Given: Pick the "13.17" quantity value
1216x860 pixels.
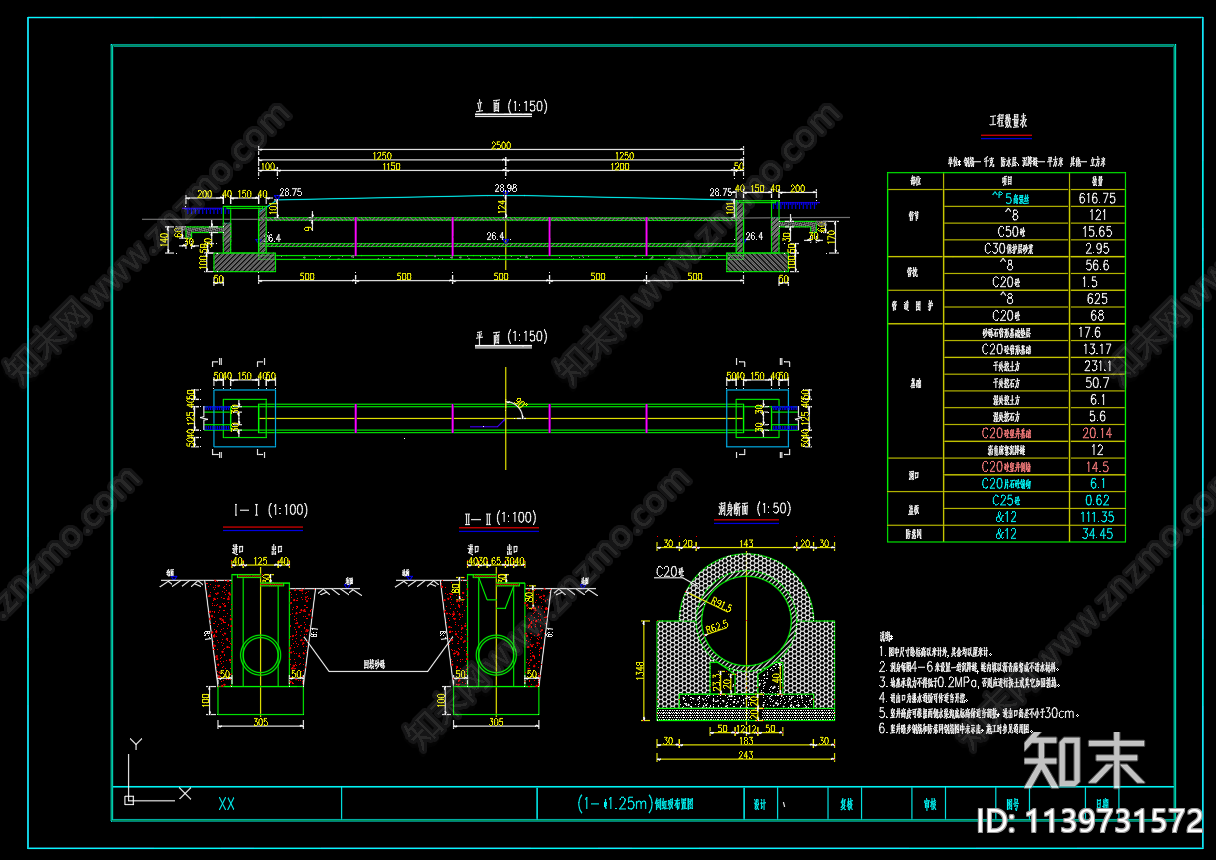Looking at the screenshot, I should 1097,350.
